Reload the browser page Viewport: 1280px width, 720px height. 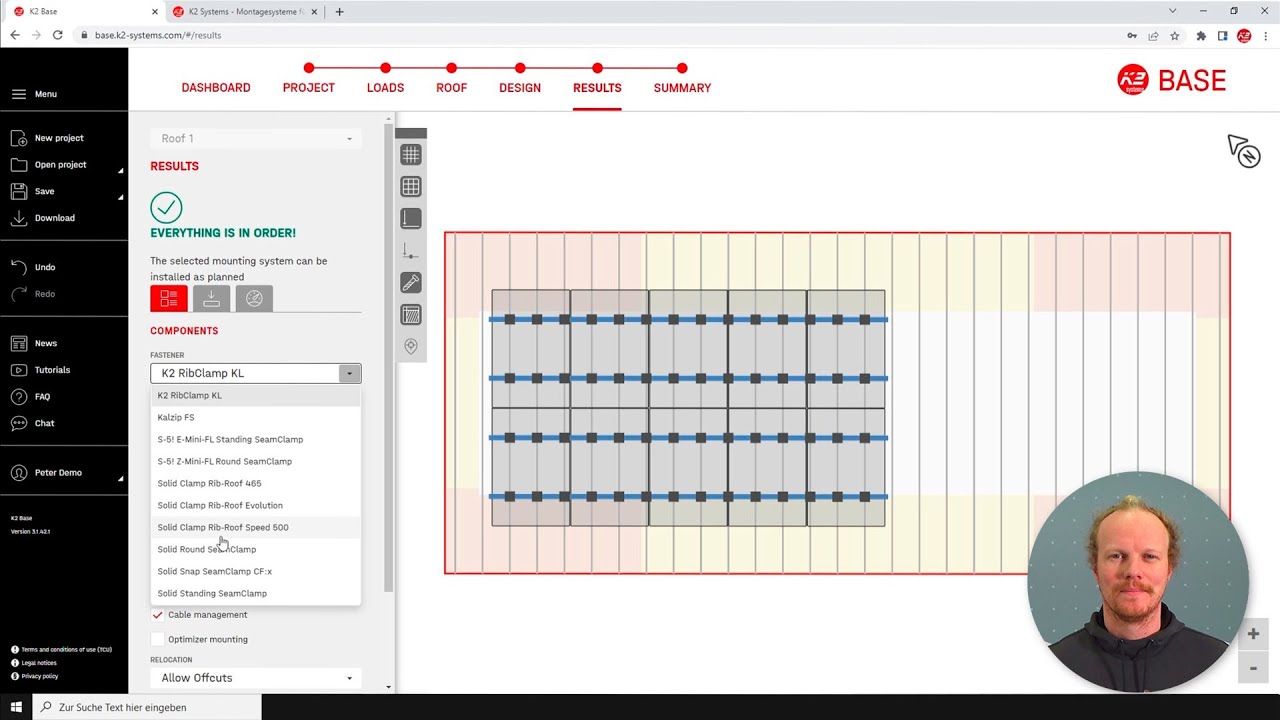(57, 35)
